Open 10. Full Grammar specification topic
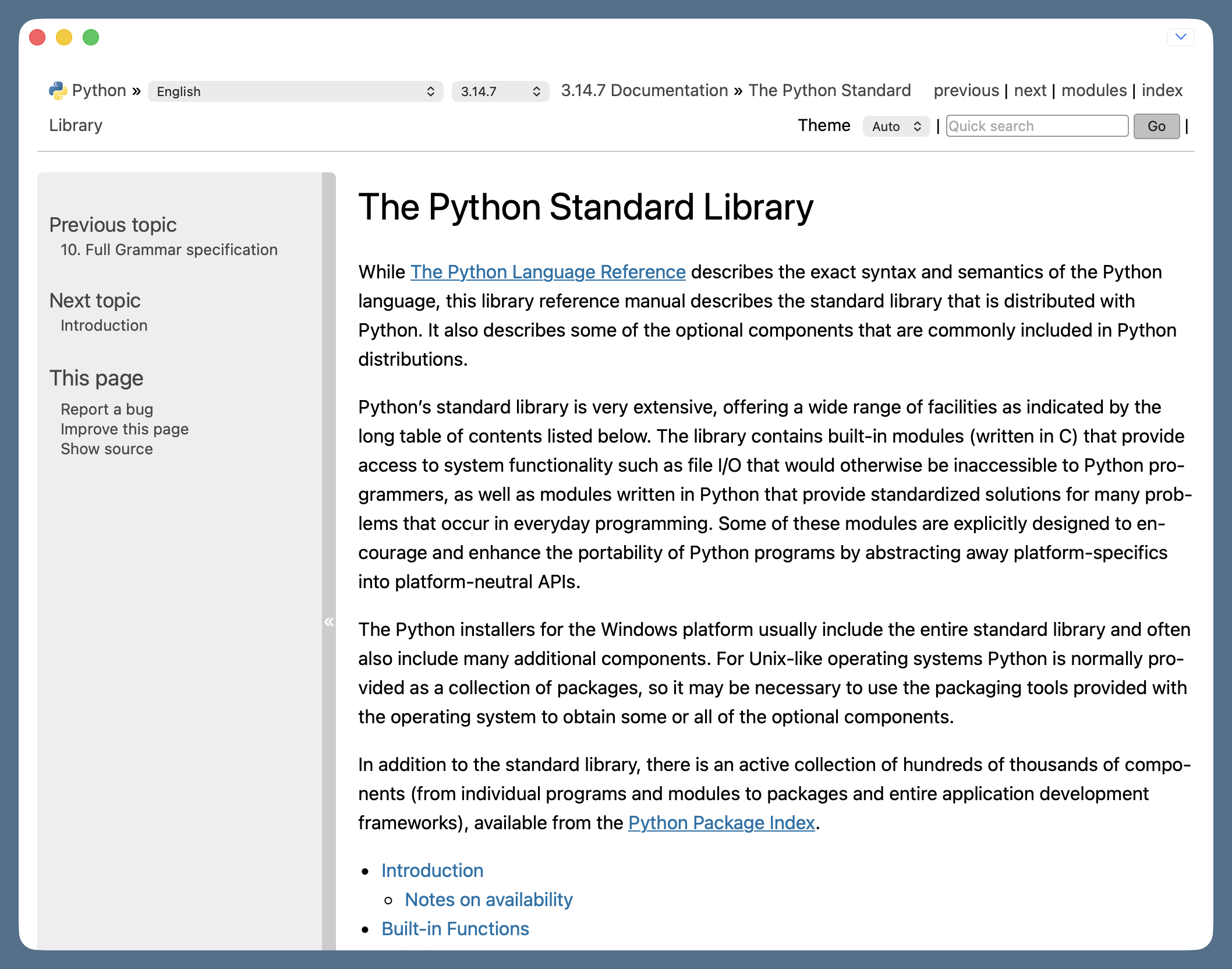1232x969 pixels. 169,250
